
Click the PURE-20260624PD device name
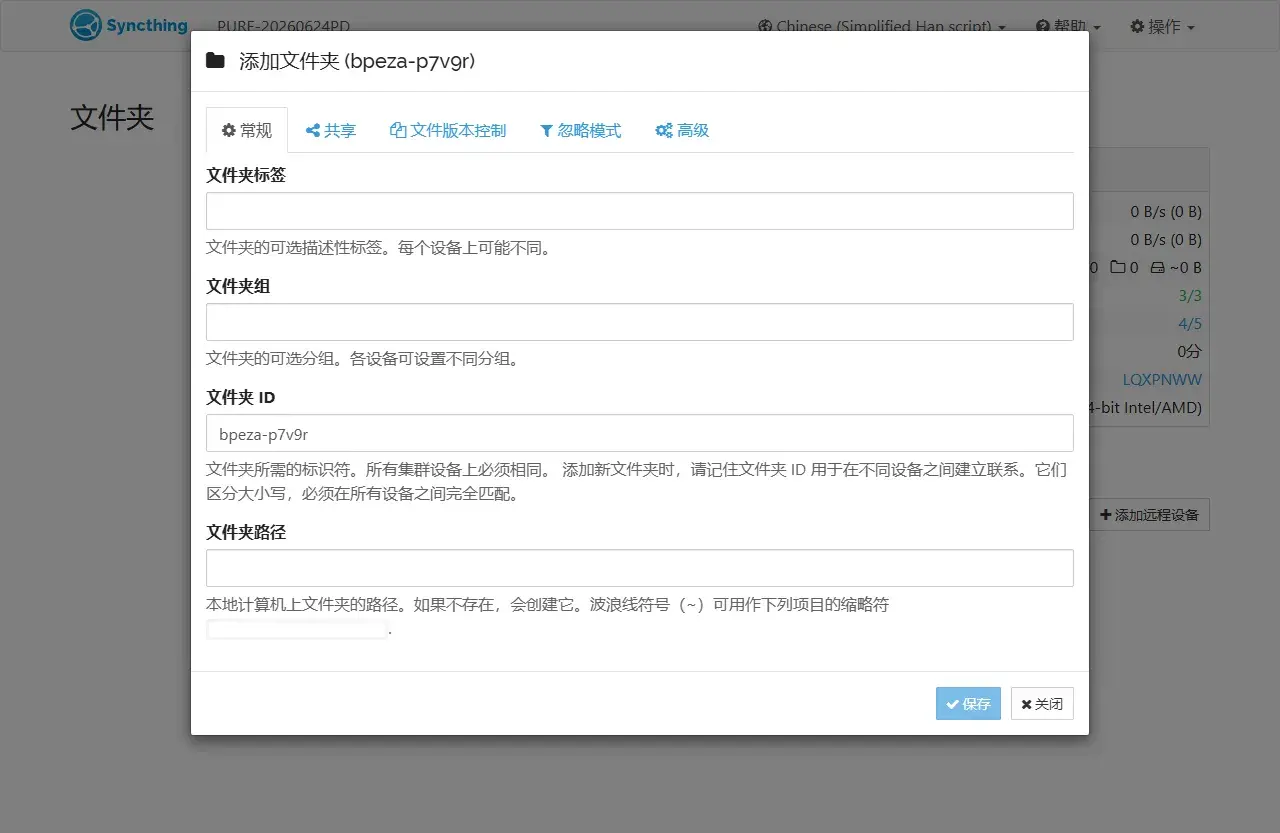(283, 27)
